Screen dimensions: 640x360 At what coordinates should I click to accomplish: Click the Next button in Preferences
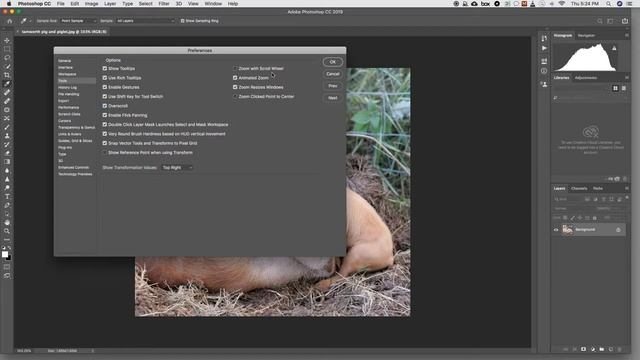(333, 98)
